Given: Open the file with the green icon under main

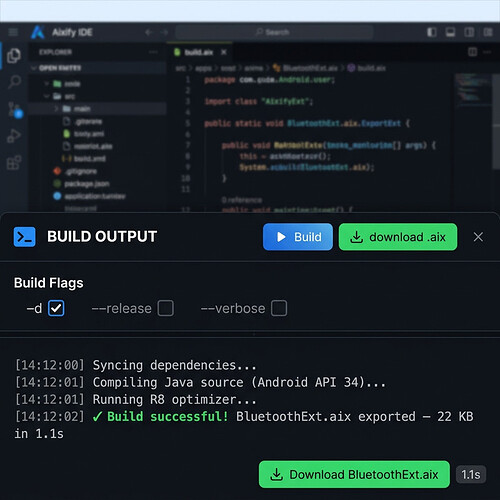Looking at the screenshot, I should click(83, 134).
